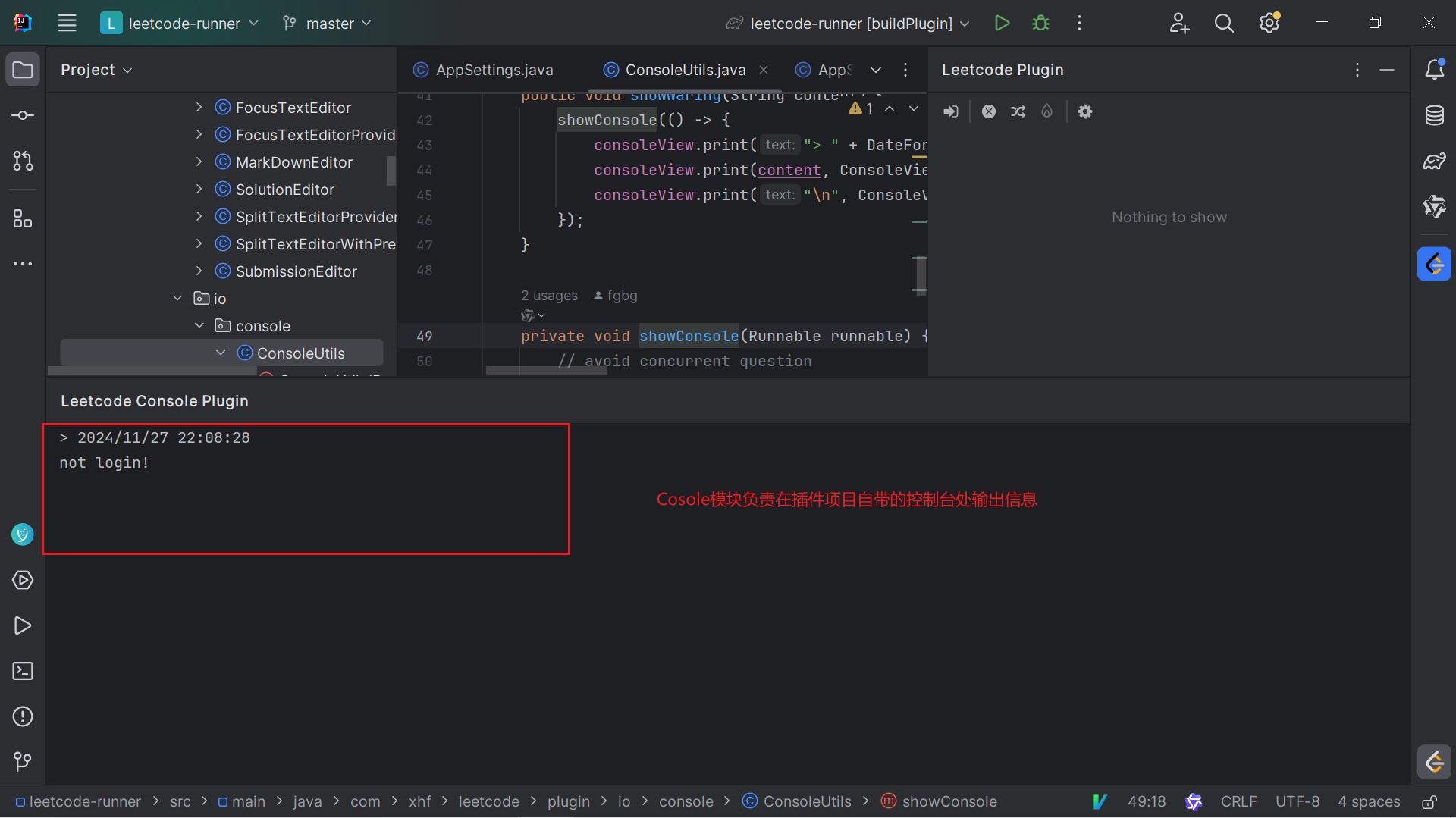This screenshot has width=1456, height=818.
Task: Expand the MarkDownEditor tree node
Action: 199,162
